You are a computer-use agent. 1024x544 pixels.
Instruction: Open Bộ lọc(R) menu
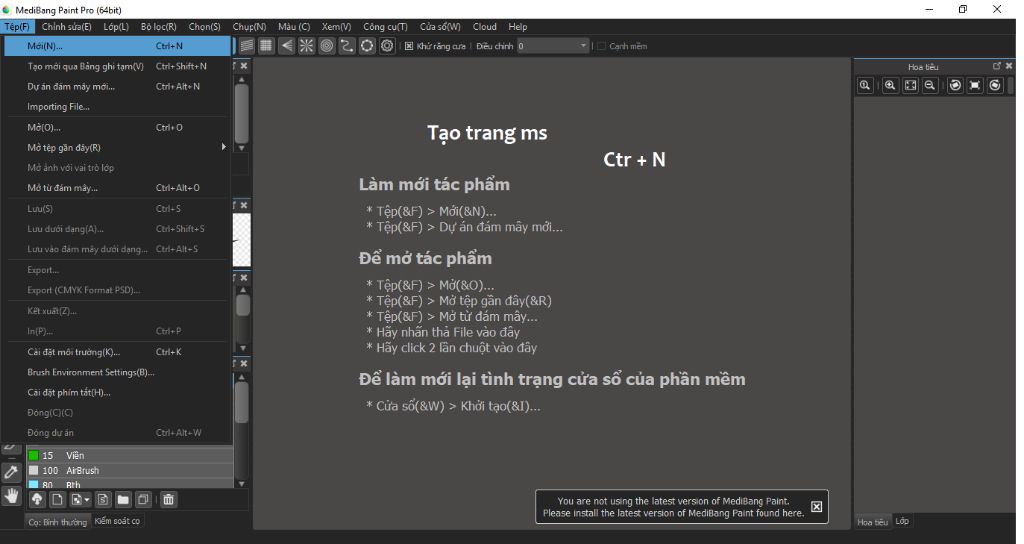159,27
